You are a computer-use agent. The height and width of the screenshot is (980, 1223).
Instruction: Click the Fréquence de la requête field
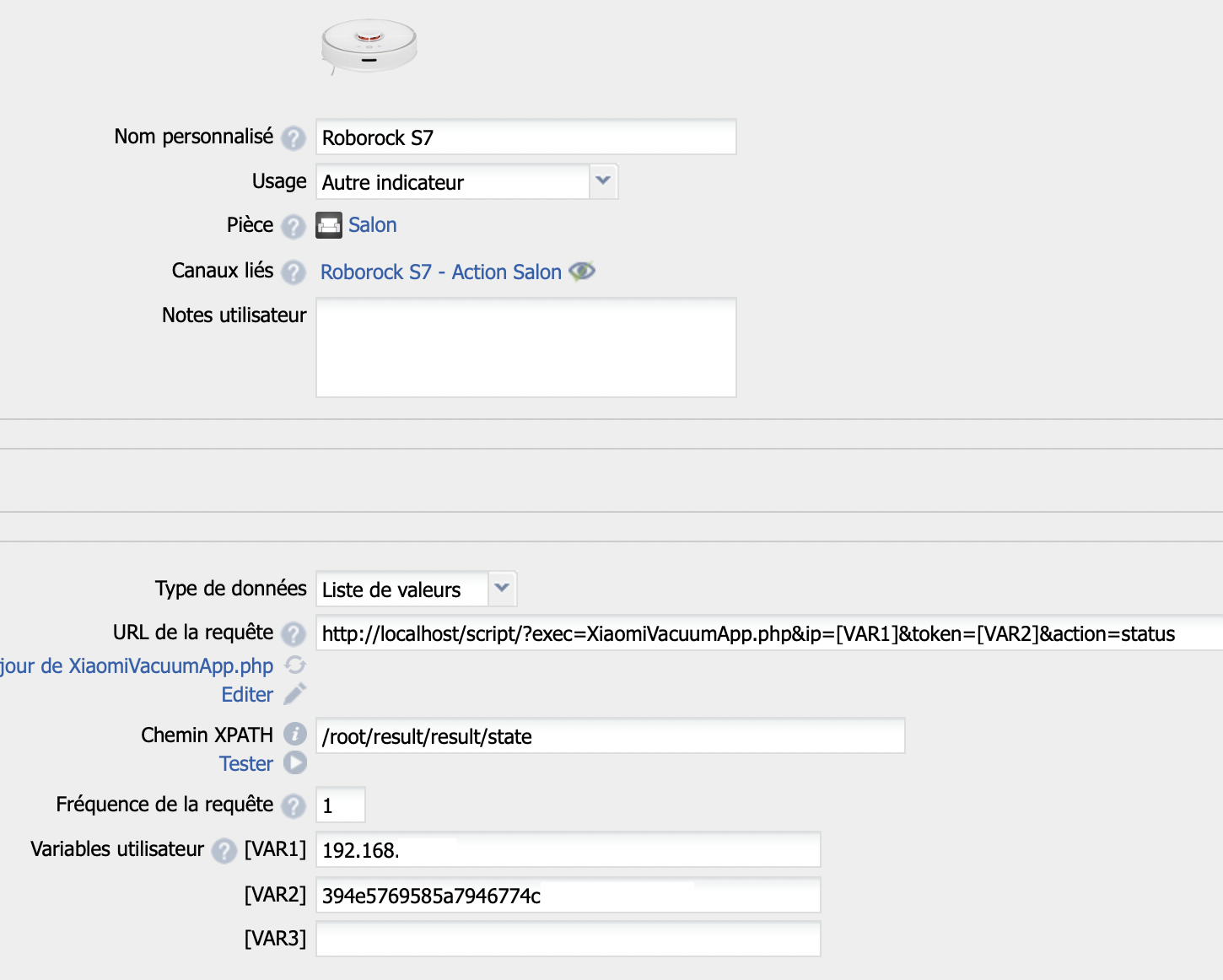(x=341, y=805)
